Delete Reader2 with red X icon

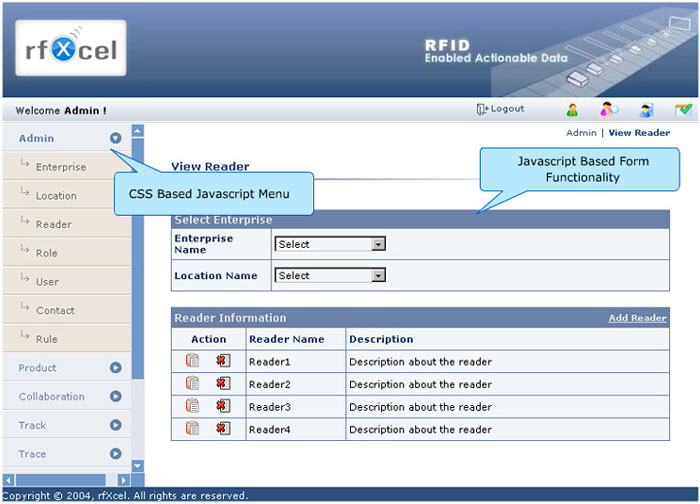point(223,383)
